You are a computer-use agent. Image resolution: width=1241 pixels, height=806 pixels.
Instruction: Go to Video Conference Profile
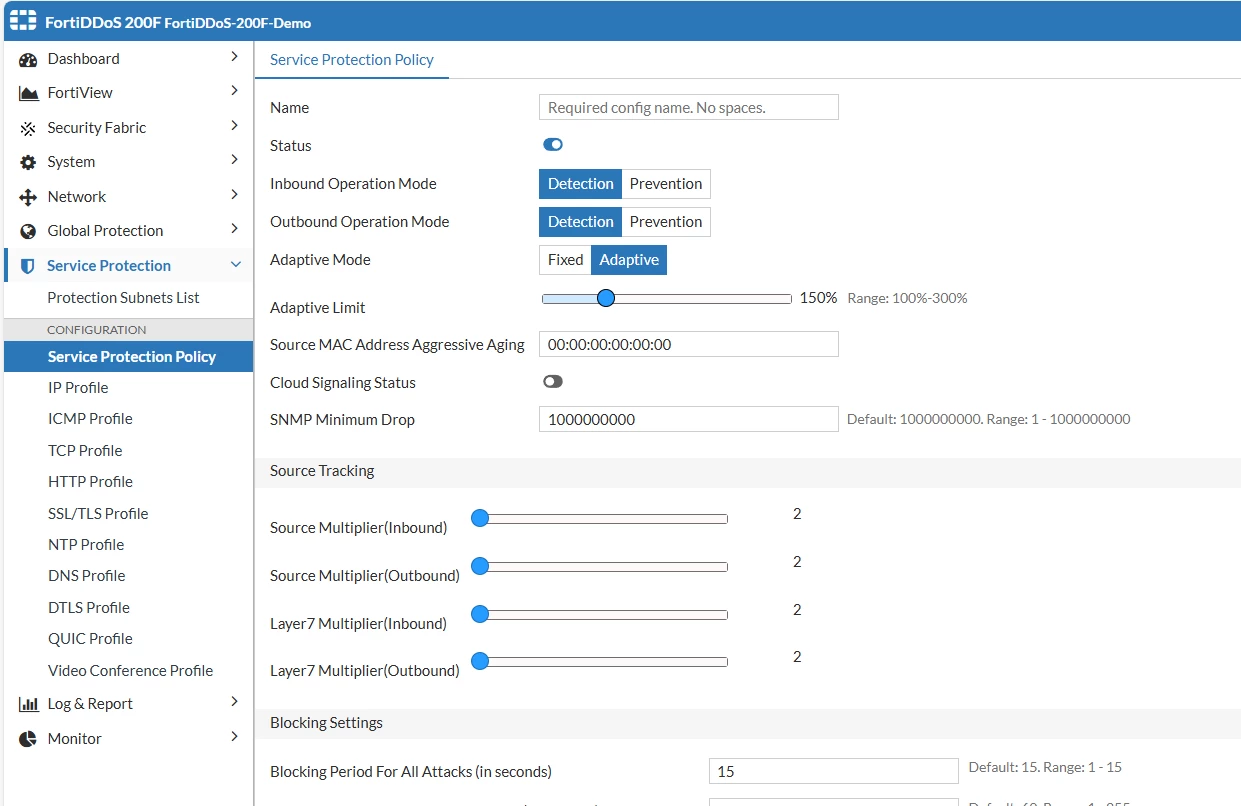130,671
